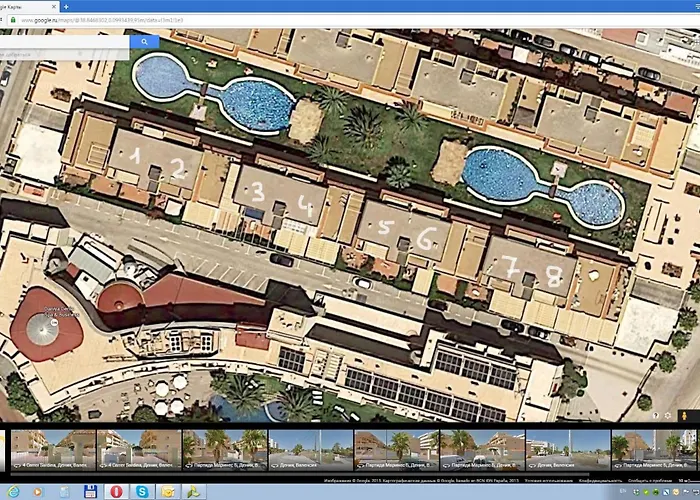
Task: Open a new browser tab
Action: pos(67,6)
